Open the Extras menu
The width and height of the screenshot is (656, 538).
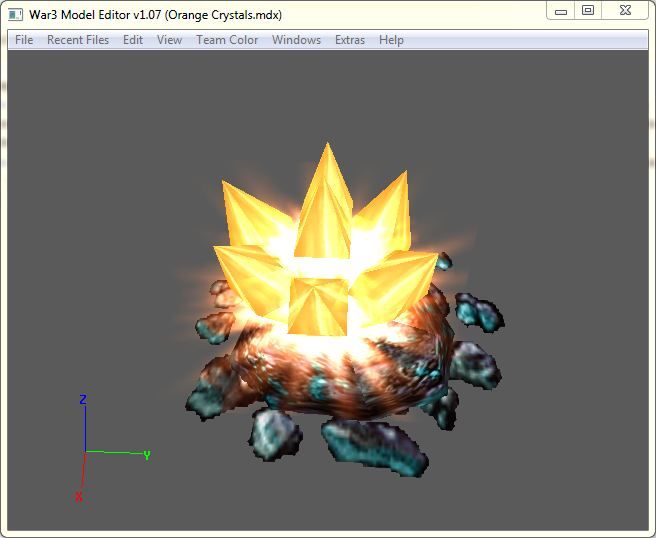[x=350, y=40]
